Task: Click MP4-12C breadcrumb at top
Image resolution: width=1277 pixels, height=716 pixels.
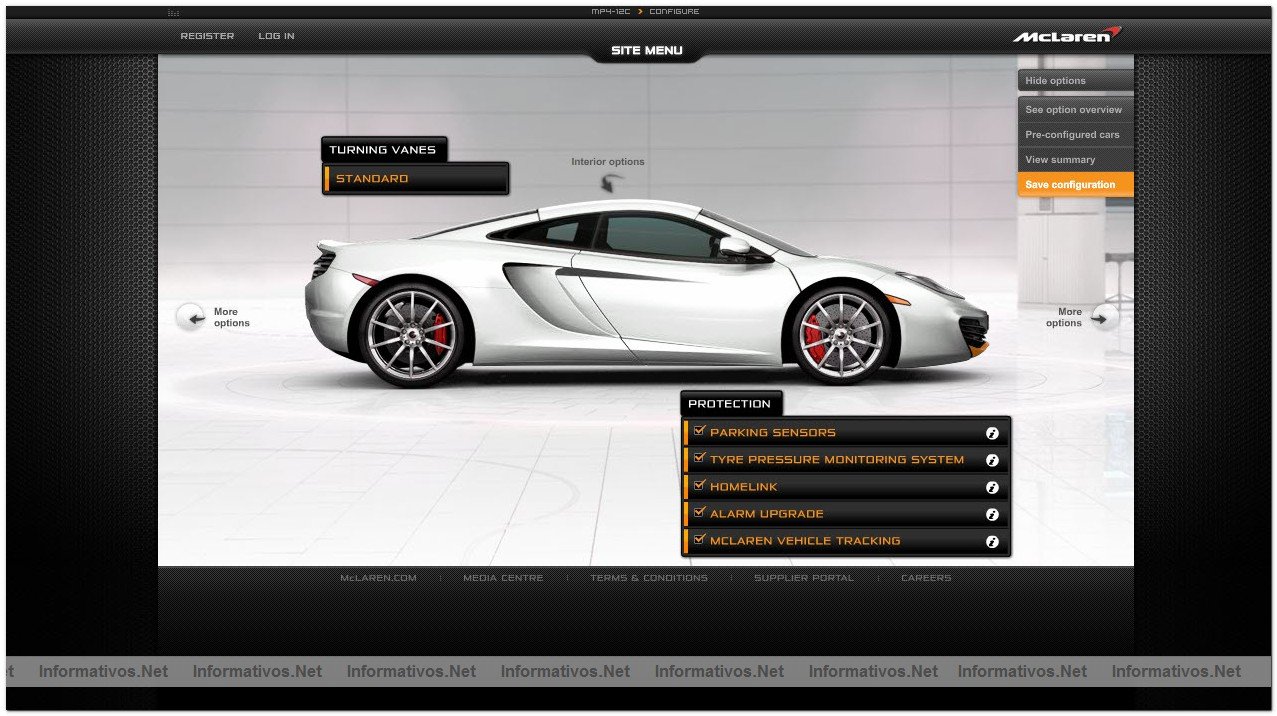Action: pyautogui.click(x=611, y=12)
